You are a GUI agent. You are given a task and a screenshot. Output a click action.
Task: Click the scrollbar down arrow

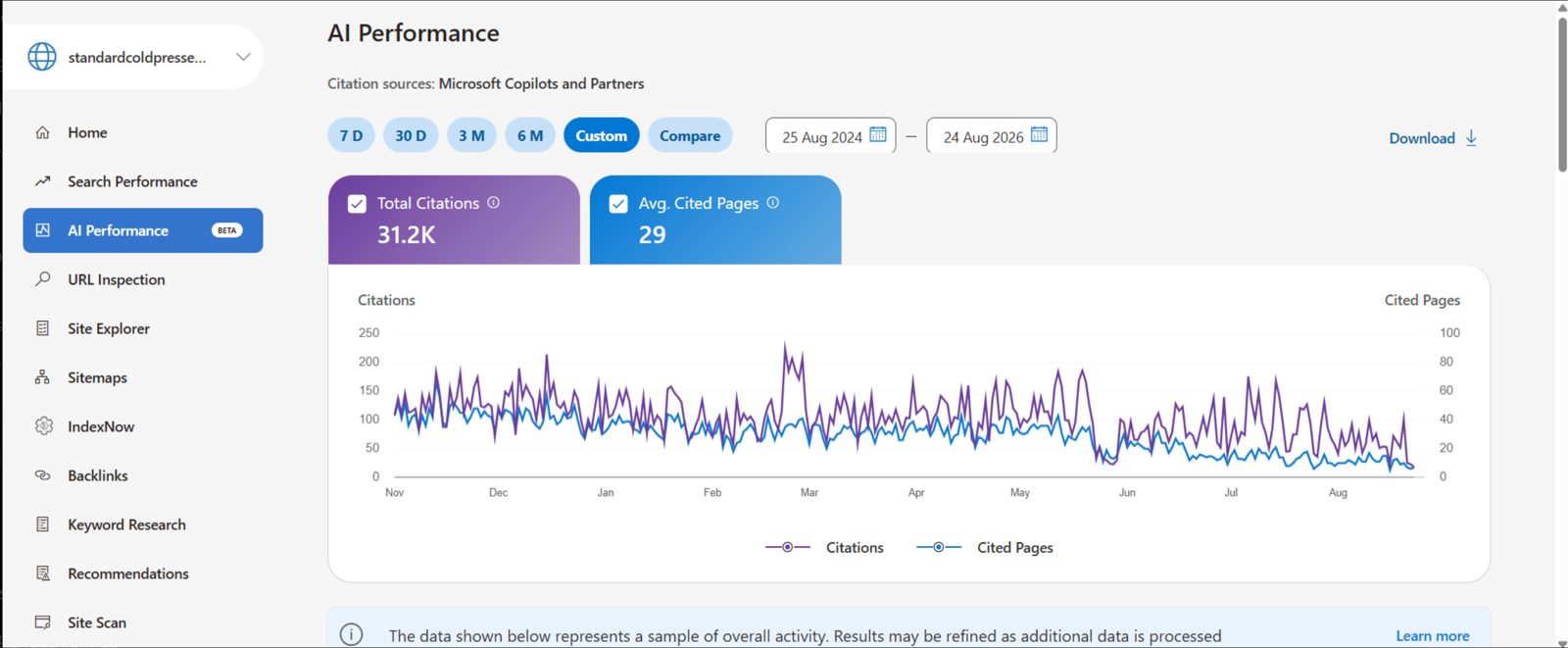tap(1562, 642)
